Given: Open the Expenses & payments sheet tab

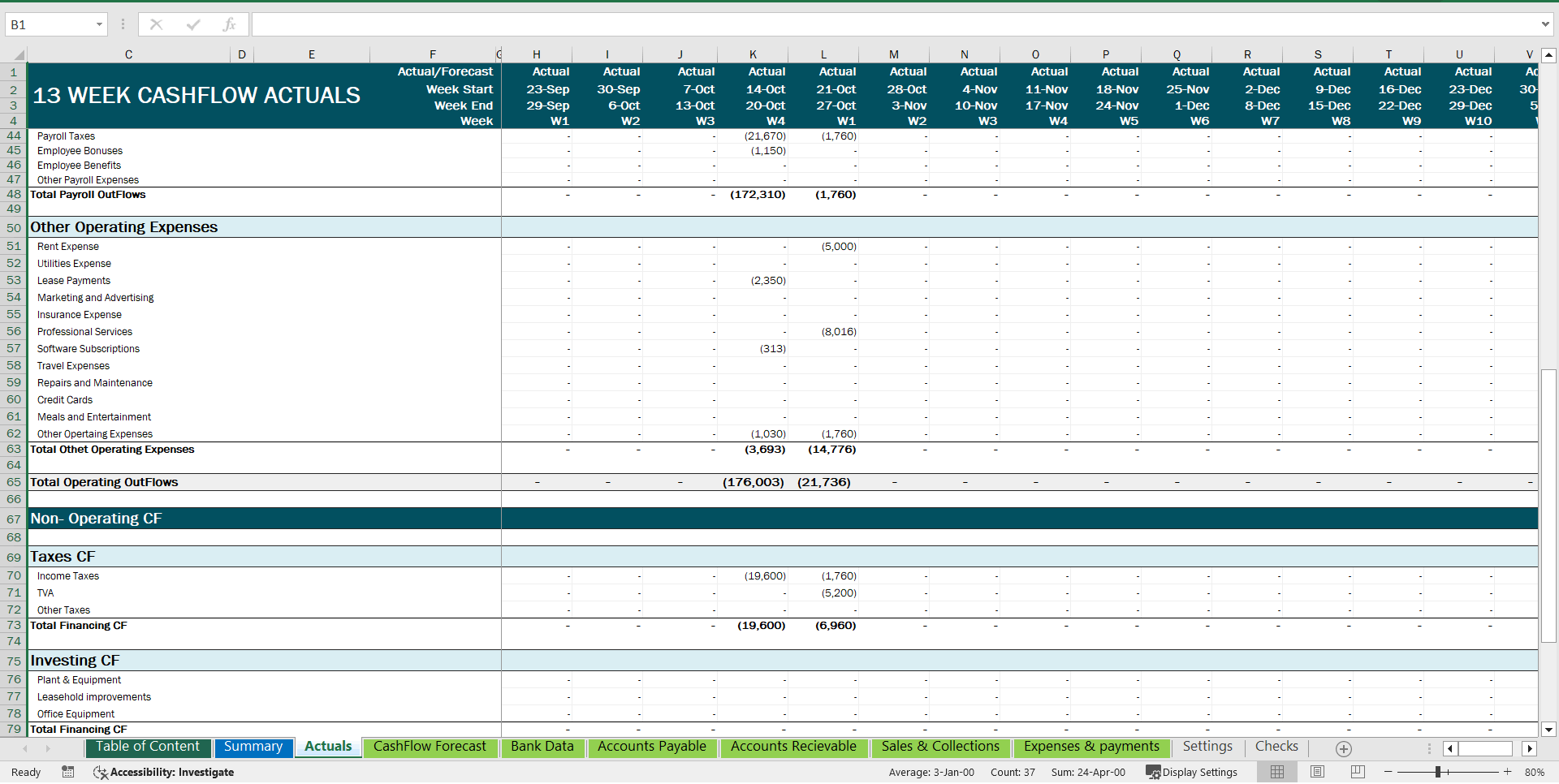Looking at the screenshot, I should 1091,747.
